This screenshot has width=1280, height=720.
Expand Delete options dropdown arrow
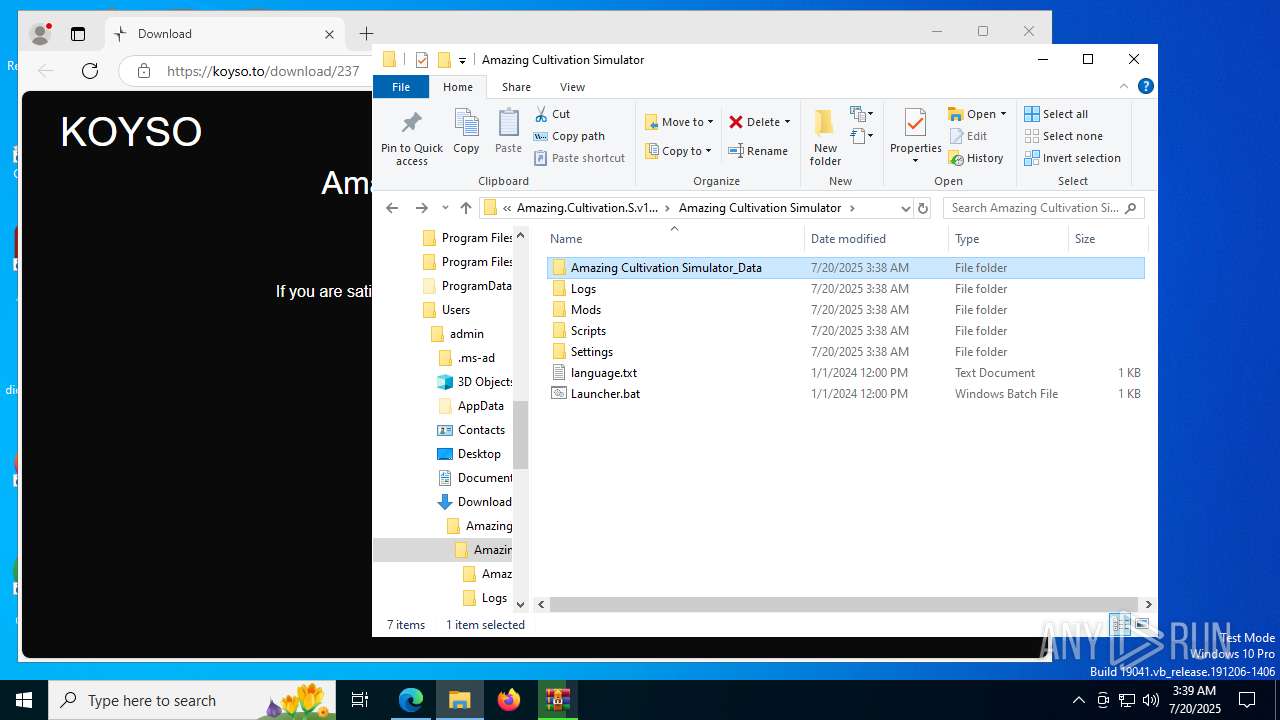[x=787, y=122]
